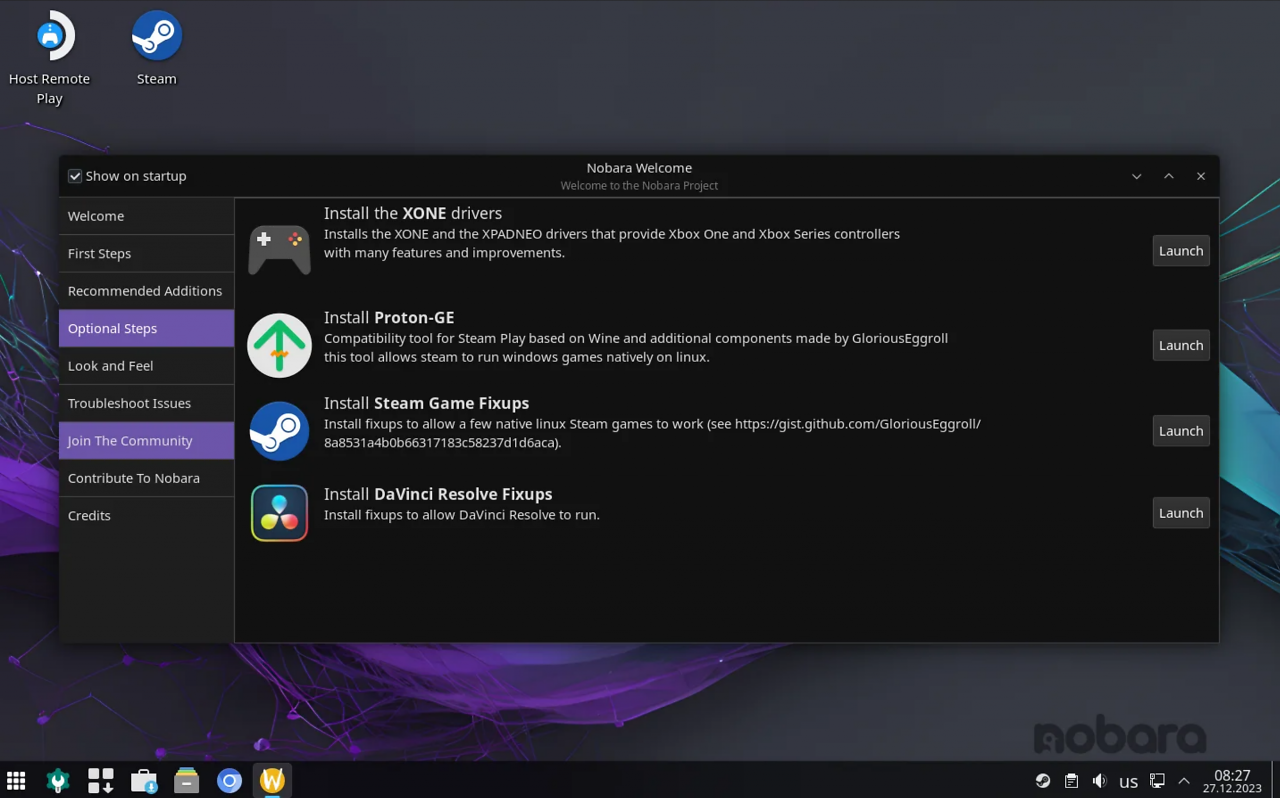This screenshot has height=798, width=1280.
Task: Open the volume speaker tray icon
Action: click(x=1100, y=781)
